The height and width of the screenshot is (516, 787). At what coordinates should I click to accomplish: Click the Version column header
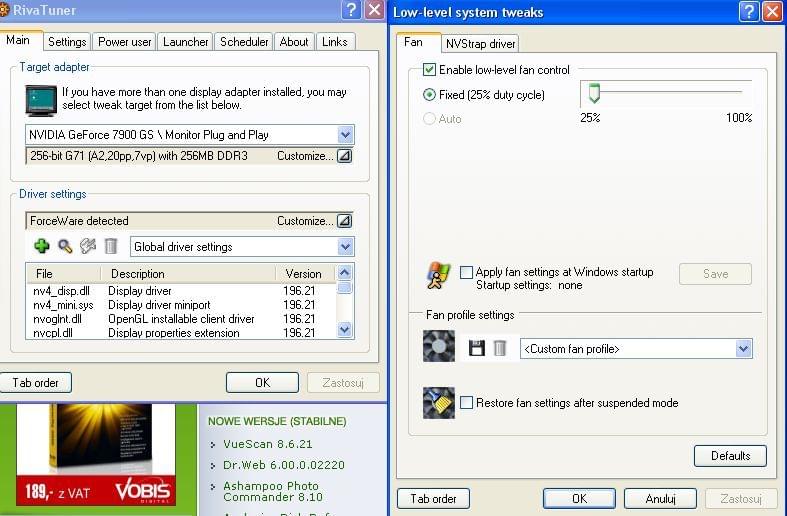(305, 274)
